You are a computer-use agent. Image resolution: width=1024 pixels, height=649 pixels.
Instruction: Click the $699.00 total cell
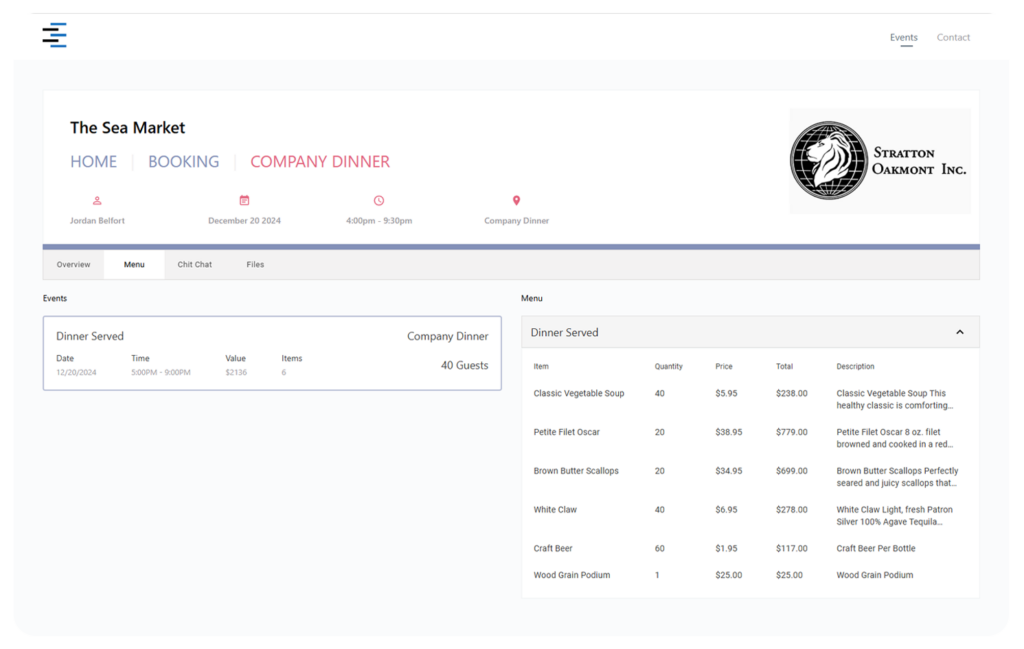click(x=792, y=471)
